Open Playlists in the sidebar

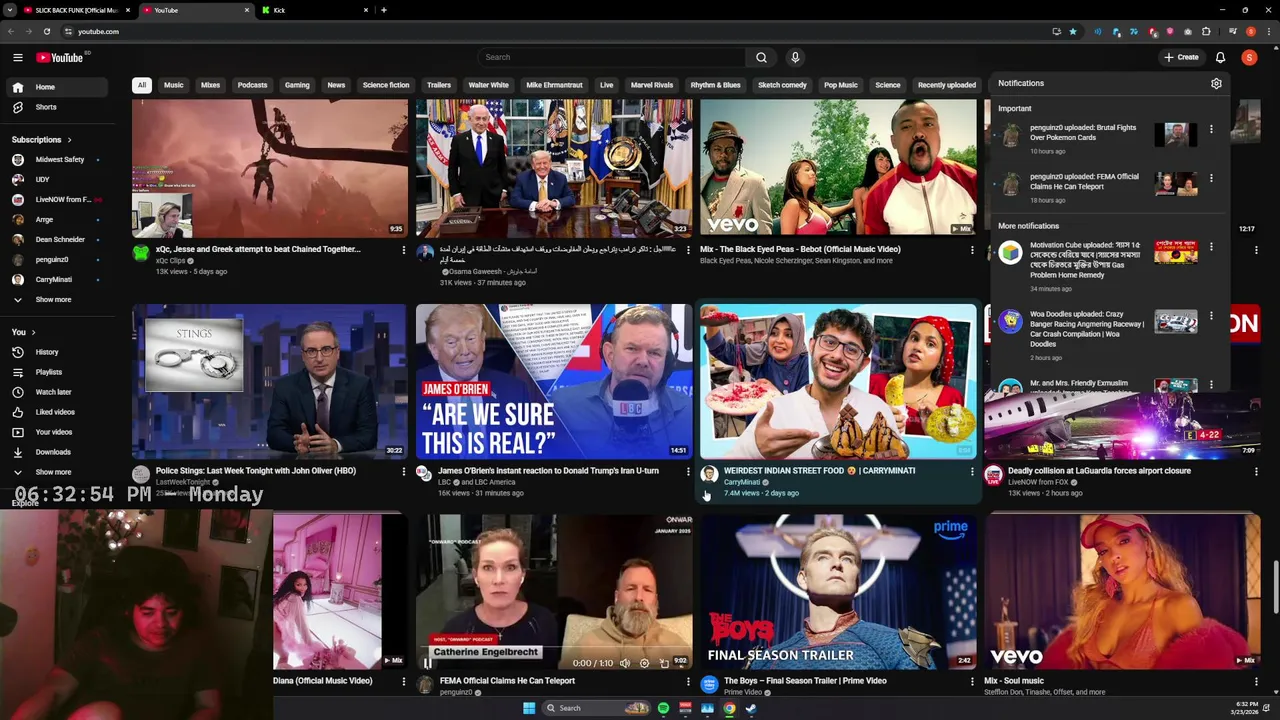tap(58, 372)
